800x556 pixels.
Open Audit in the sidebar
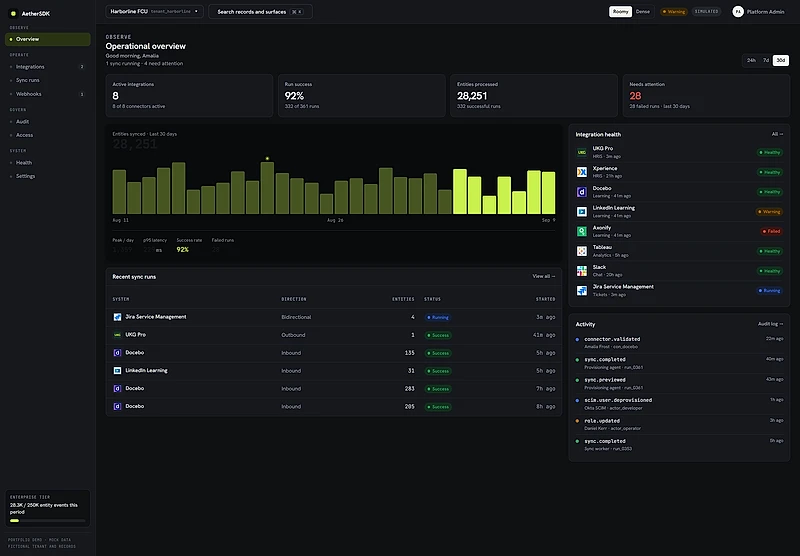click(47, 121)
